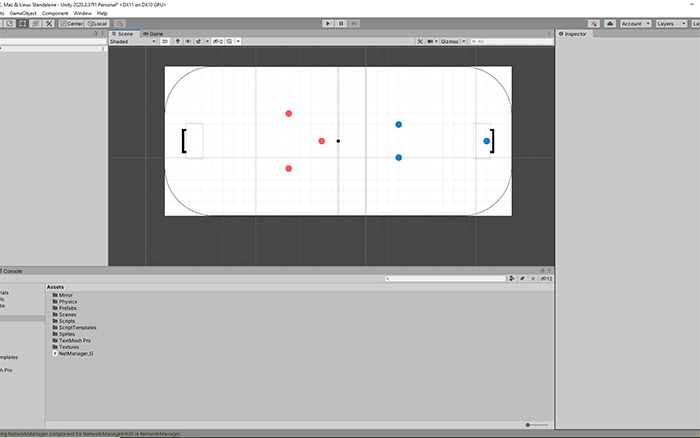Image resolution: width=700 pixels, height=438 pixels.
Task: Click the Hierarchy panel lock icon
Action: click(x=95, y=34)
